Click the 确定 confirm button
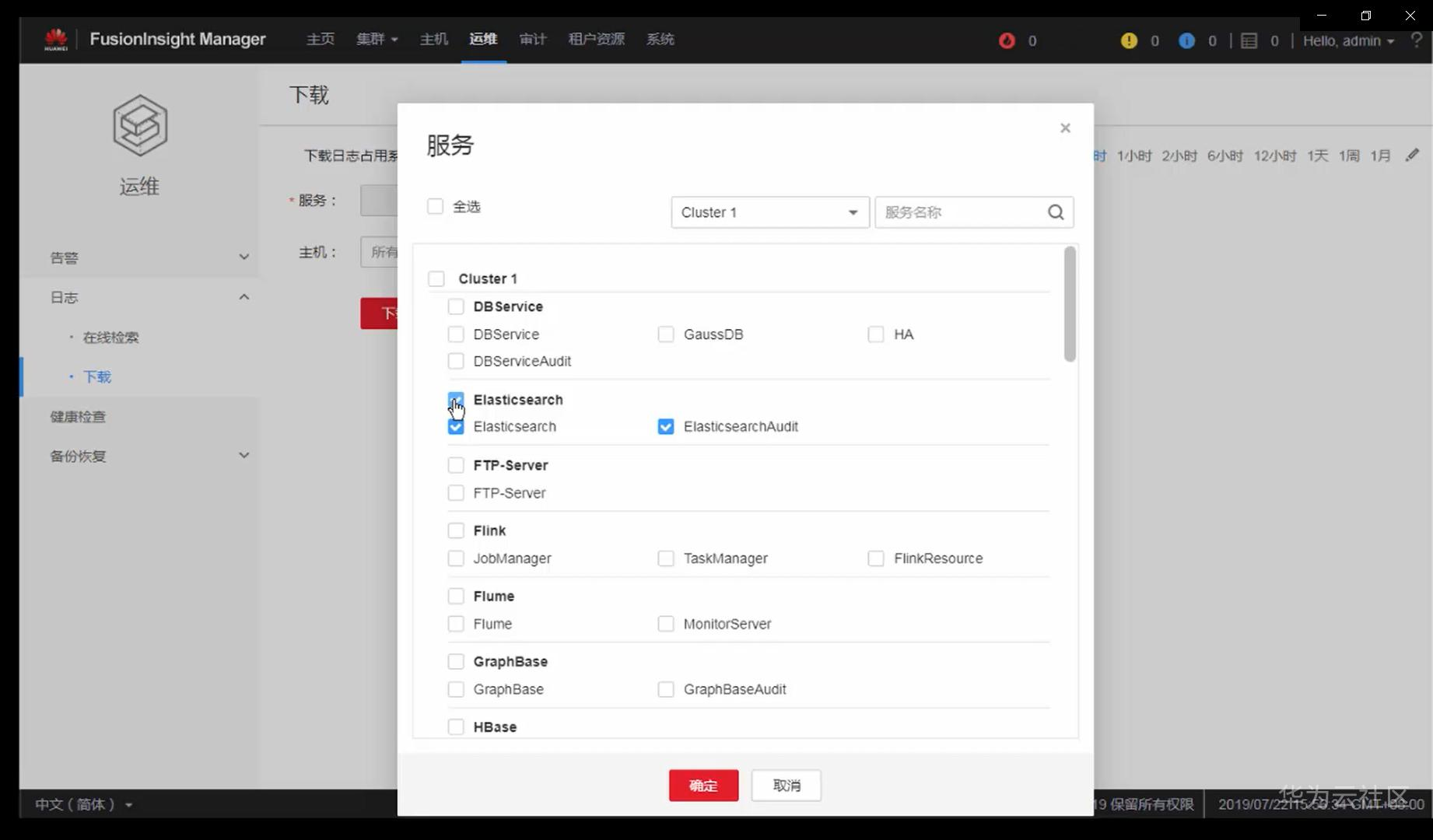Viewport: 1433px width, 840px height. [703, 786]
